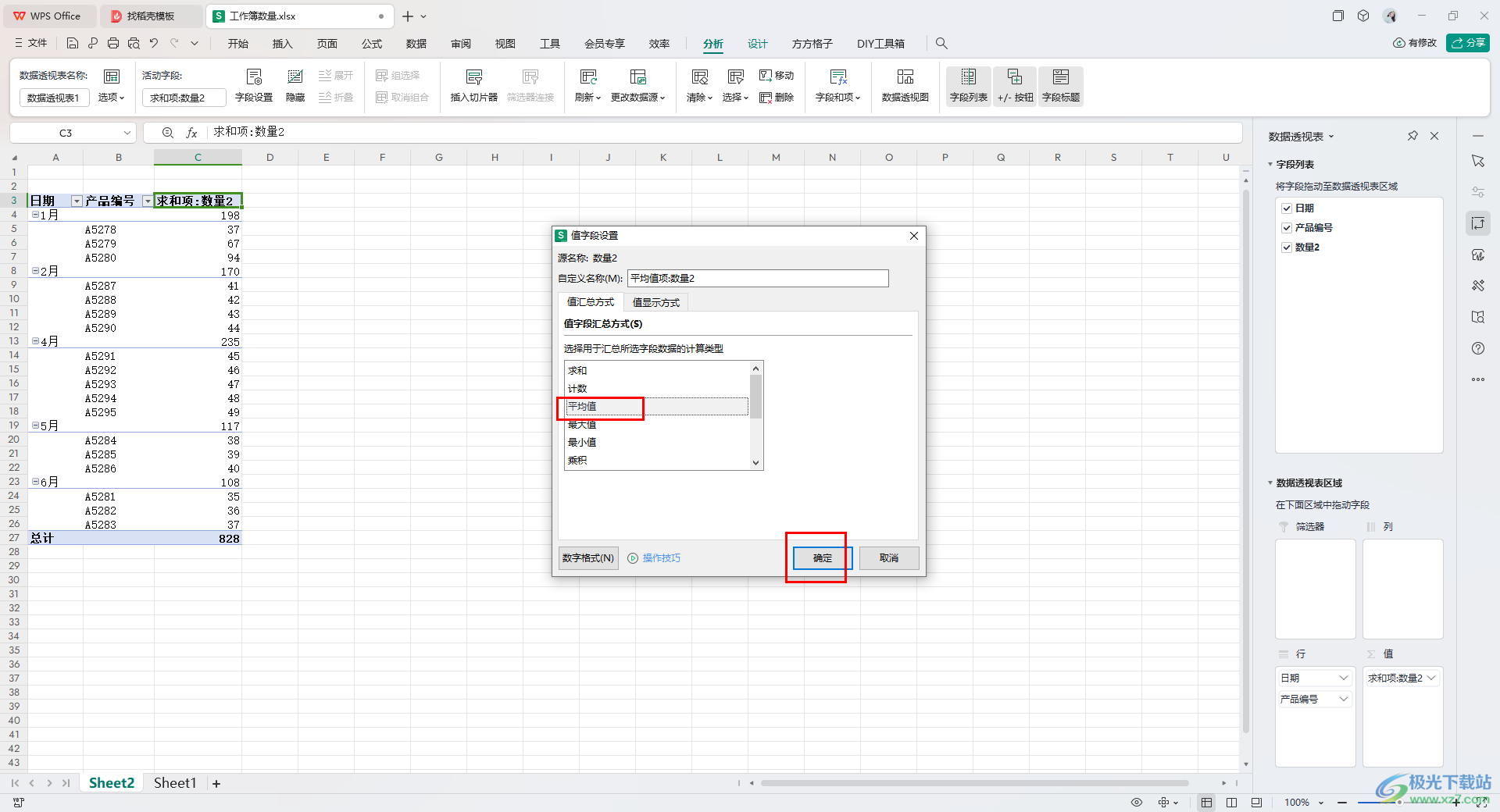This screenshot has height=812, width=1500.
Task: Open the Name Box dropdown arrow
Action: (127, 133)
